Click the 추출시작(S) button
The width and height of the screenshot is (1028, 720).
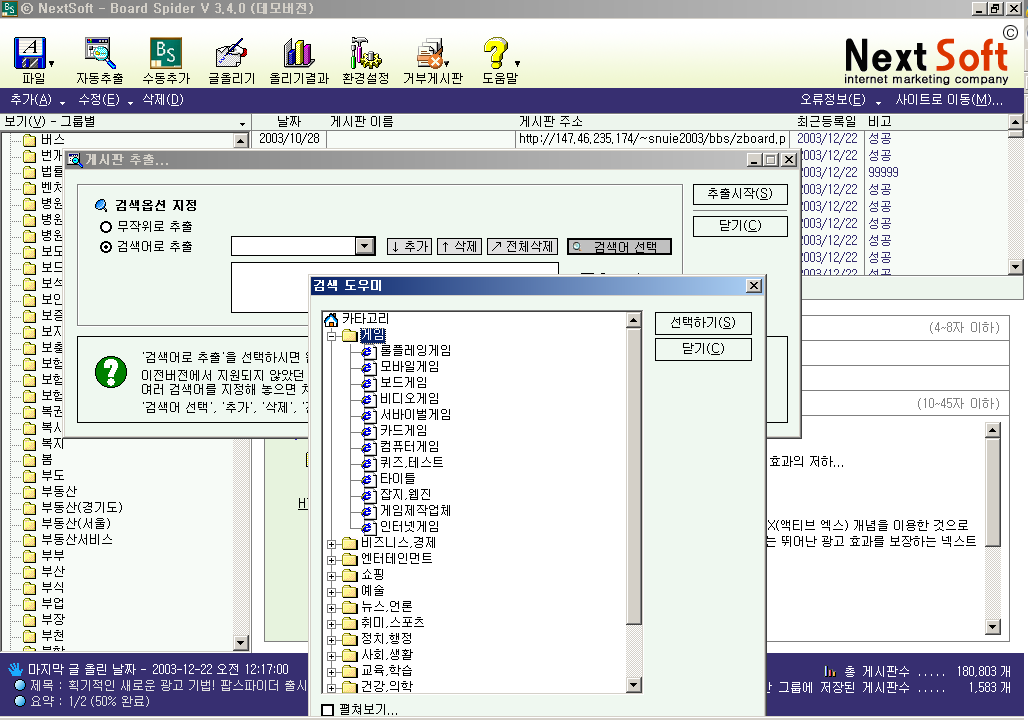[x=739, y=194]
